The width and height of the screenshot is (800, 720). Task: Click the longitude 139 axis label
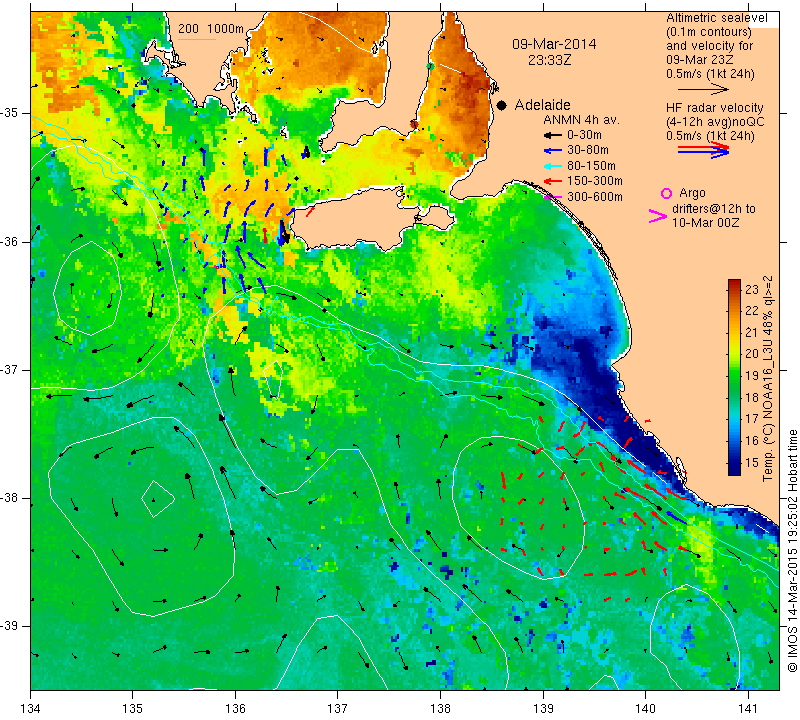(543, 709)
